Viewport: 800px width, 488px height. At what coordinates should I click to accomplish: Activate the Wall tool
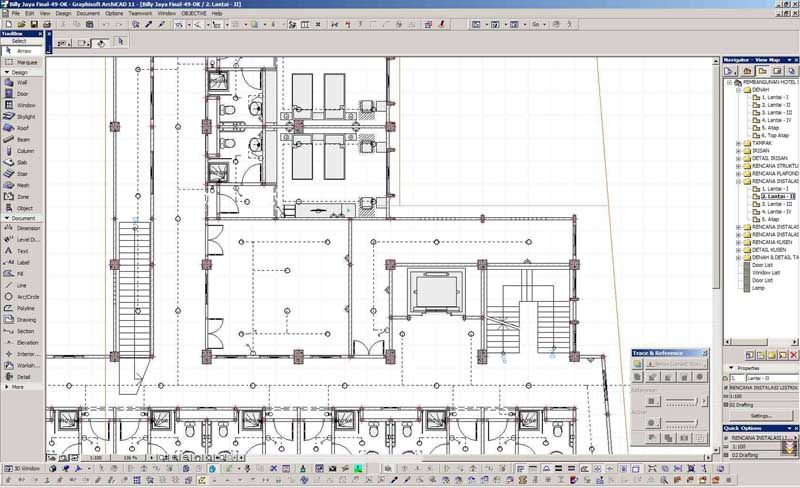coord(21,82)
